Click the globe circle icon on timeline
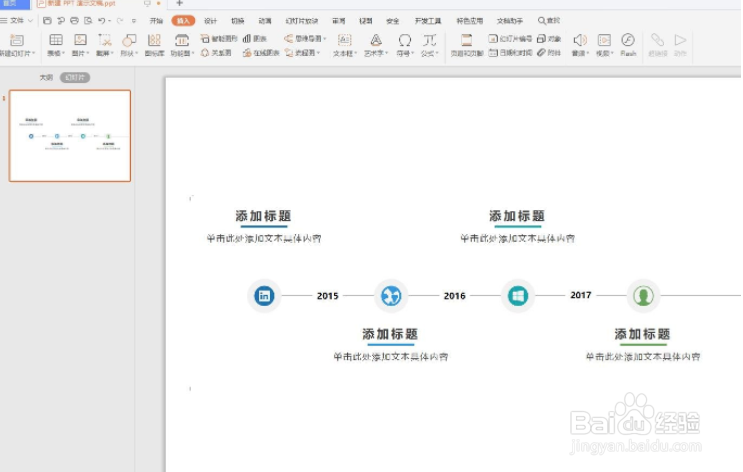Viewport: 743px width, 472px height. (391, 296)
